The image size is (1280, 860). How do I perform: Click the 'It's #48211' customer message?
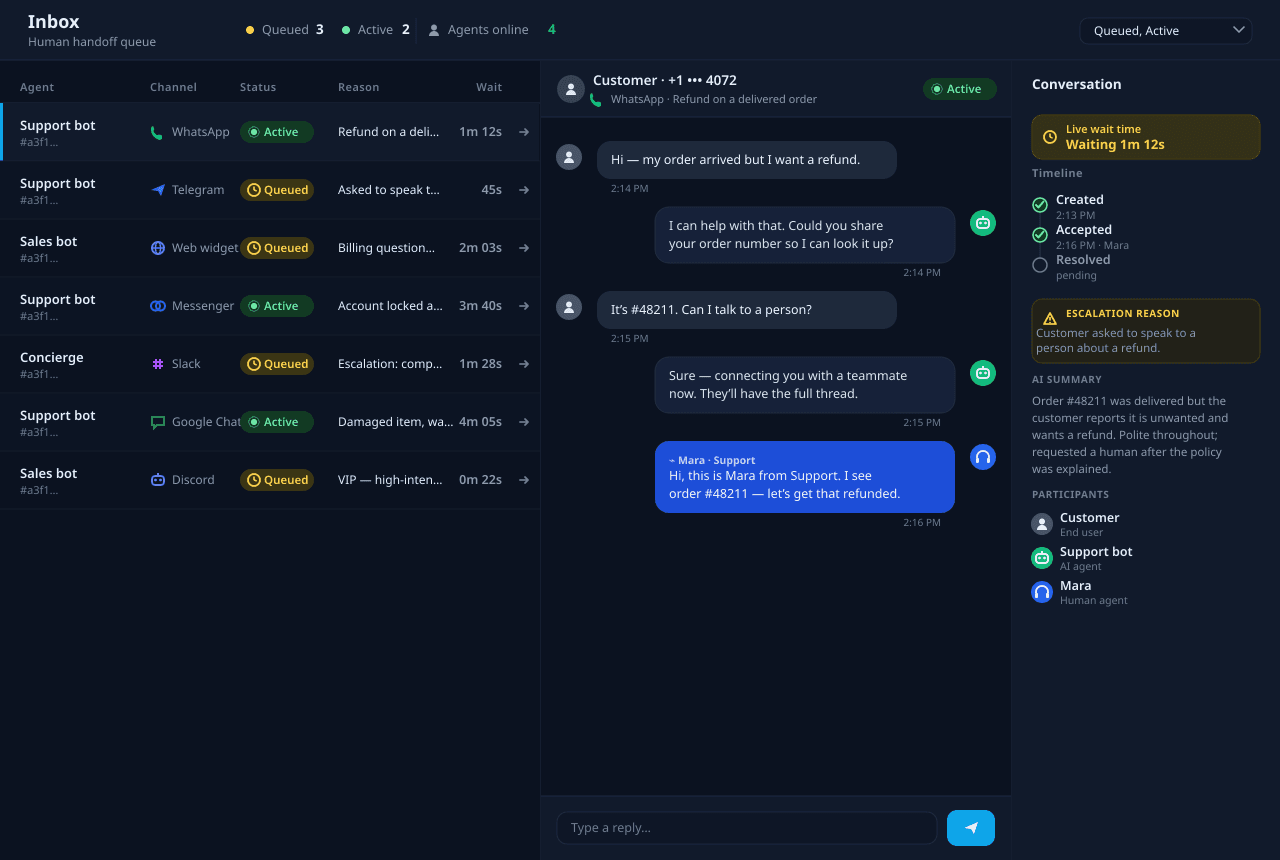pos(747,310)
